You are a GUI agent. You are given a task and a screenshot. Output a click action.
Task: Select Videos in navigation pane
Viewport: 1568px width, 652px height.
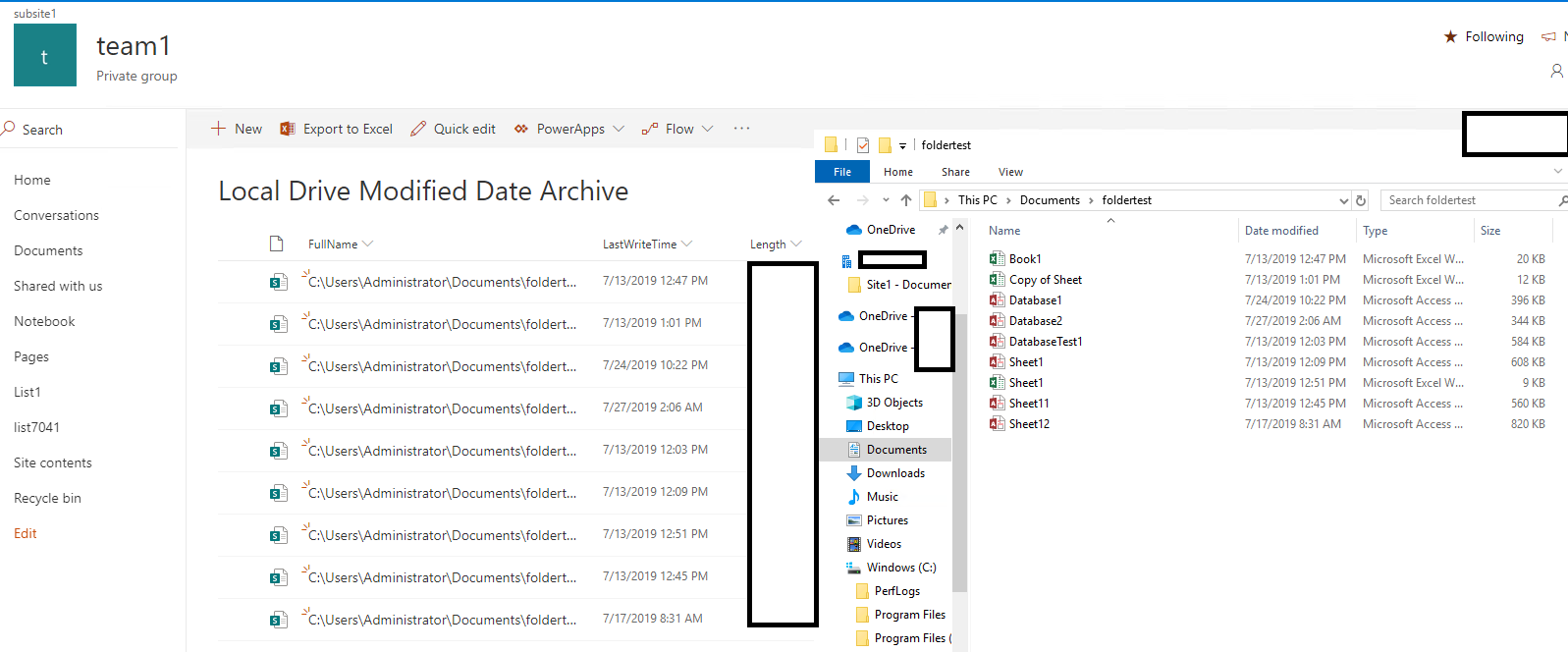(884, 544)
